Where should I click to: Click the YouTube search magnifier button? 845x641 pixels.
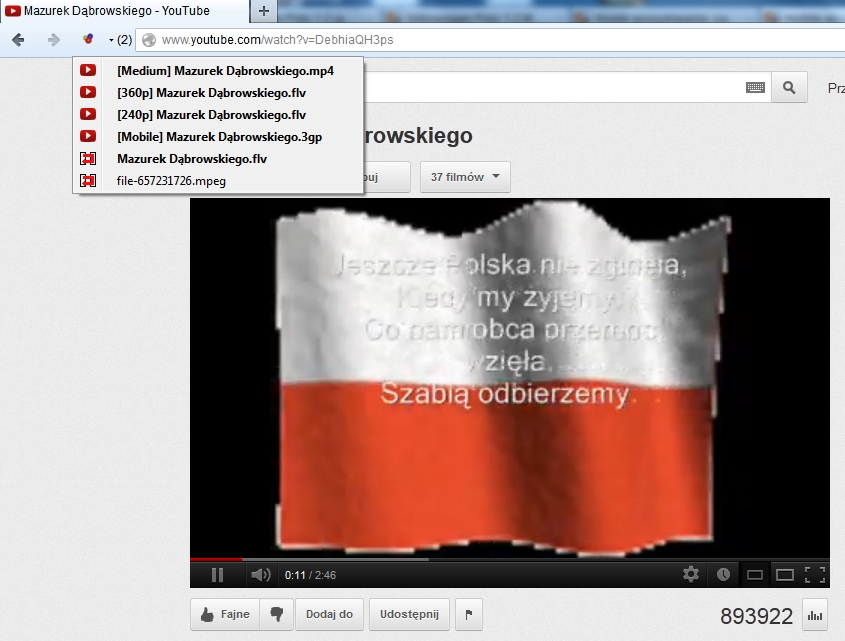coord(789,88)
